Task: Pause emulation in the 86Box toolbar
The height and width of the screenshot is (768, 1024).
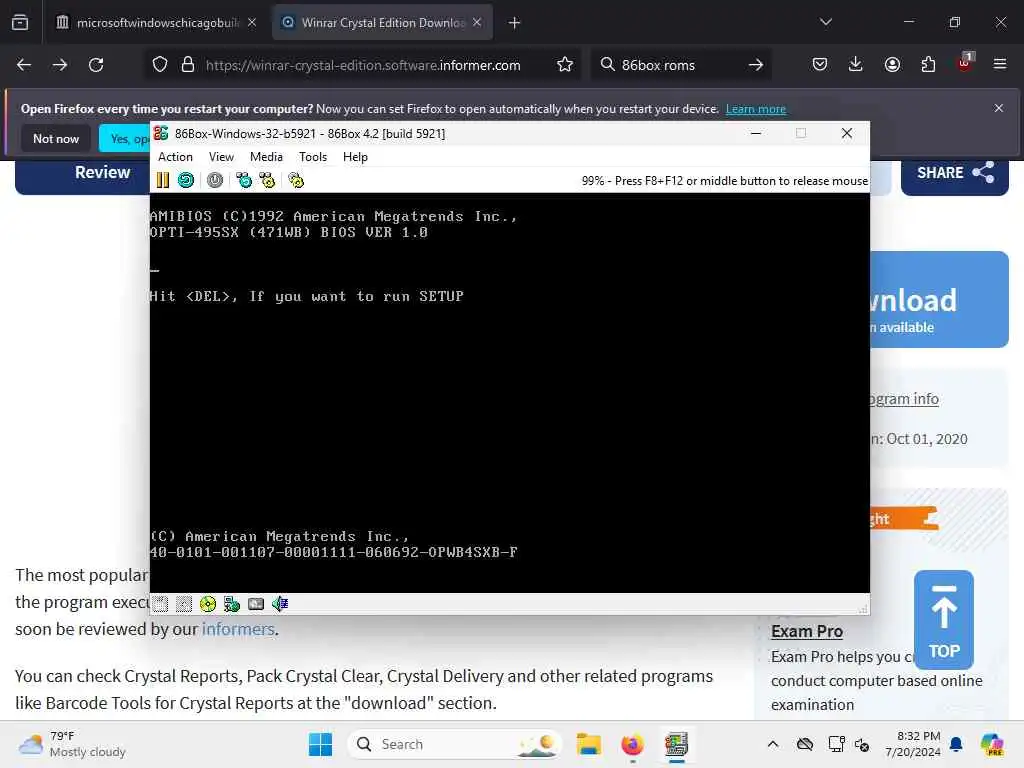Action: (163, 180)
